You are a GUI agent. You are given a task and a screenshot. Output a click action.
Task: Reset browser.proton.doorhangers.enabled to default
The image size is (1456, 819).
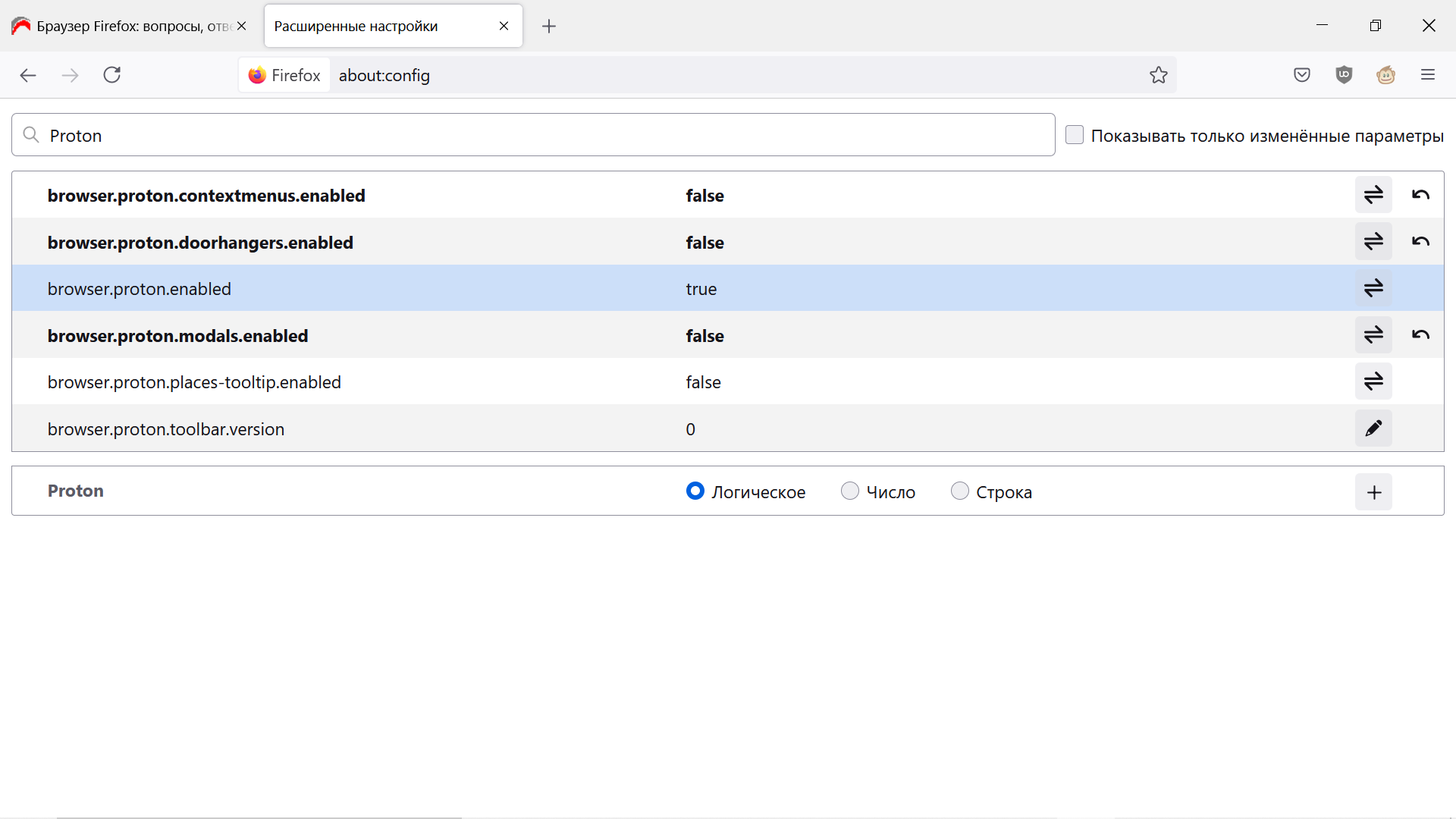coord(1420,242)
